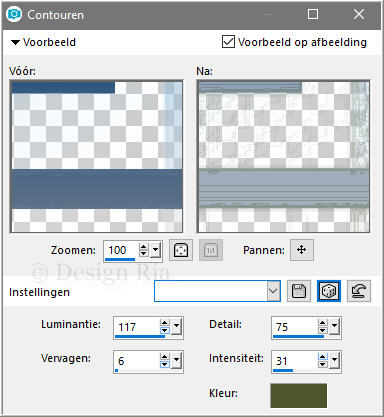Viewport: 384px width, 417px height.
Task: Open the Luminantie slider dropdown arrow
Action: click(x=176, y=327)
